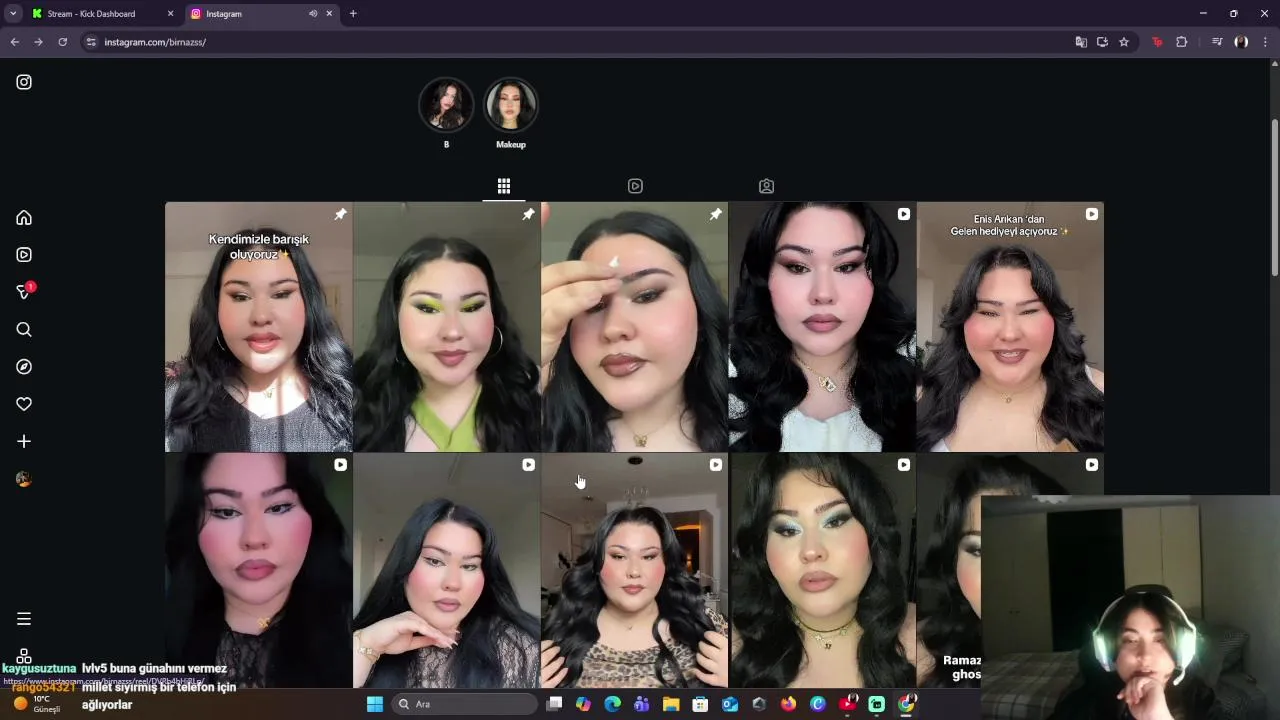
Task: Open Instagram Search in the sidebar
Action: coord(24,330)
